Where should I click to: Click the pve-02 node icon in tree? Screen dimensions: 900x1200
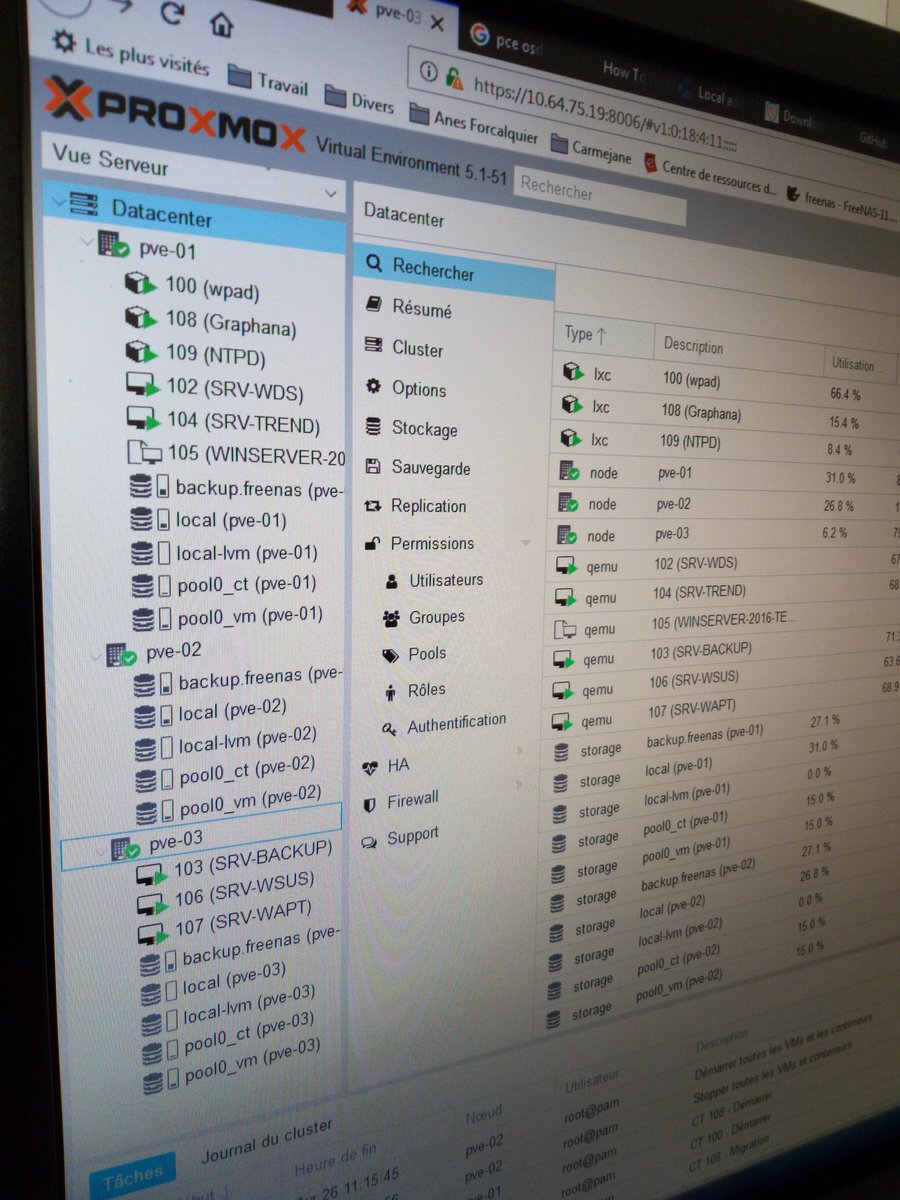tap(122, 655)
